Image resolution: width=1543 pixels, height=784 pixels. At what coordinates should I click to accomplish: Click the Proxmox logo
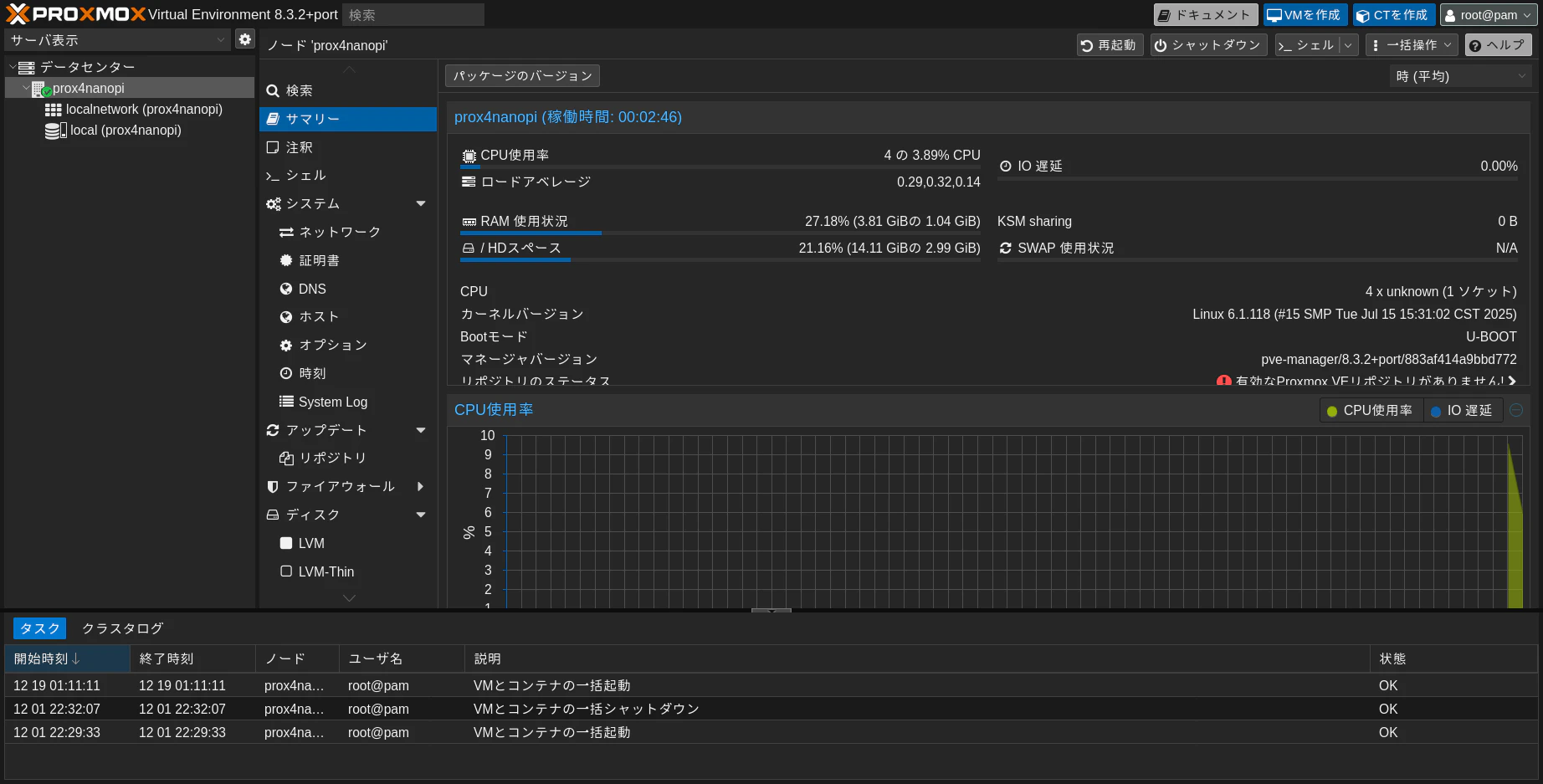coord(75,14)
